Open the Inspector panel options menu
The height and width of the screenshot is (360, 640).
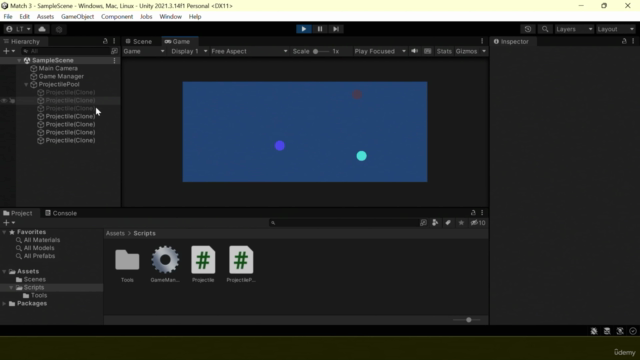tap(633, 41)
